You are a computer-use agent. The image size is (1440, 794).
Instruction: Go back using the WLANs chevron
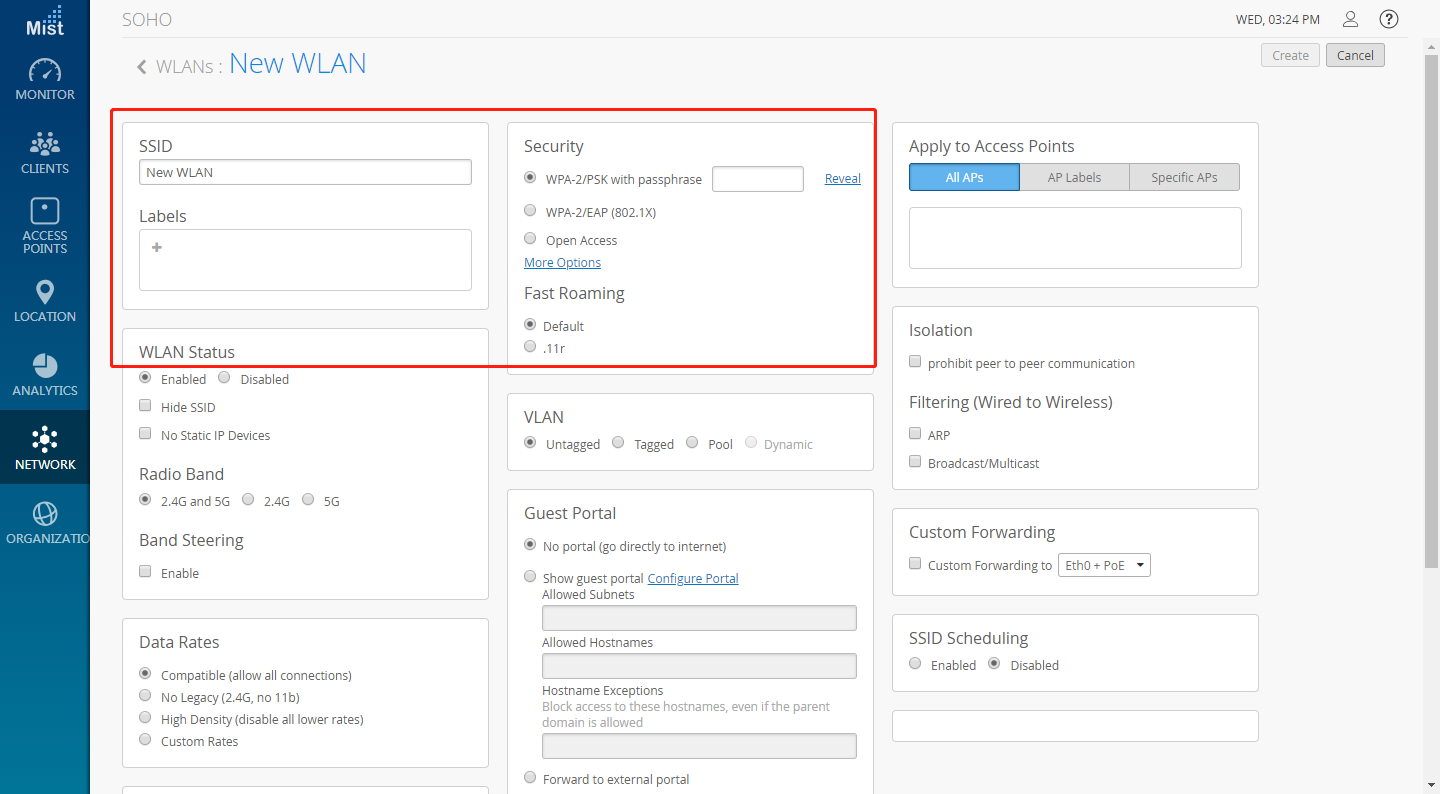142,67
